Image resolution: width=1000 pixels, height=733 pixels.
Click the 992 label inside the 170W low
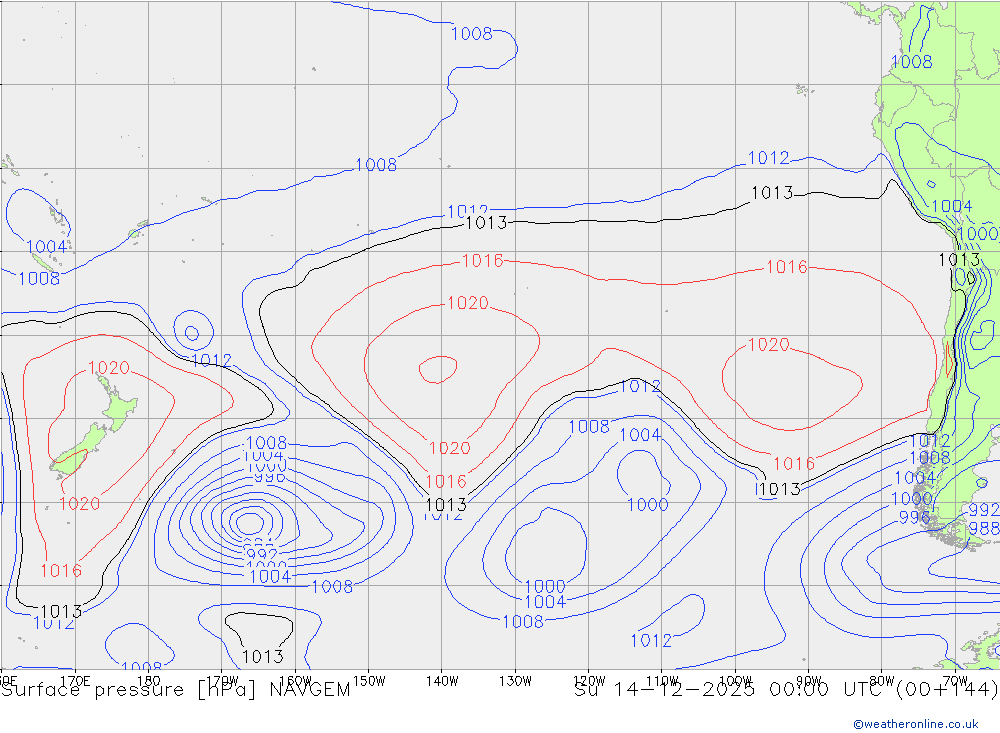261,554
